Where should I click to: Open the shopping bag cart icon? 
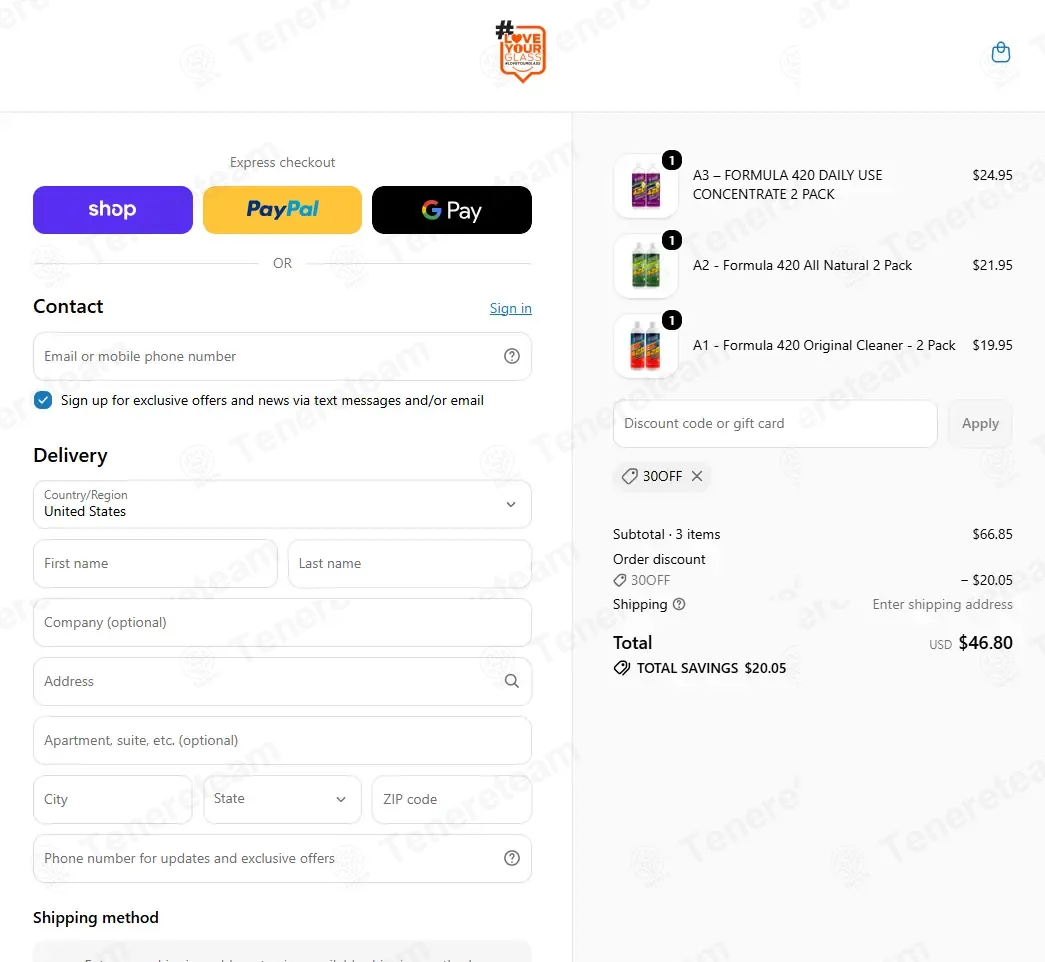[x=1000, y=52]
